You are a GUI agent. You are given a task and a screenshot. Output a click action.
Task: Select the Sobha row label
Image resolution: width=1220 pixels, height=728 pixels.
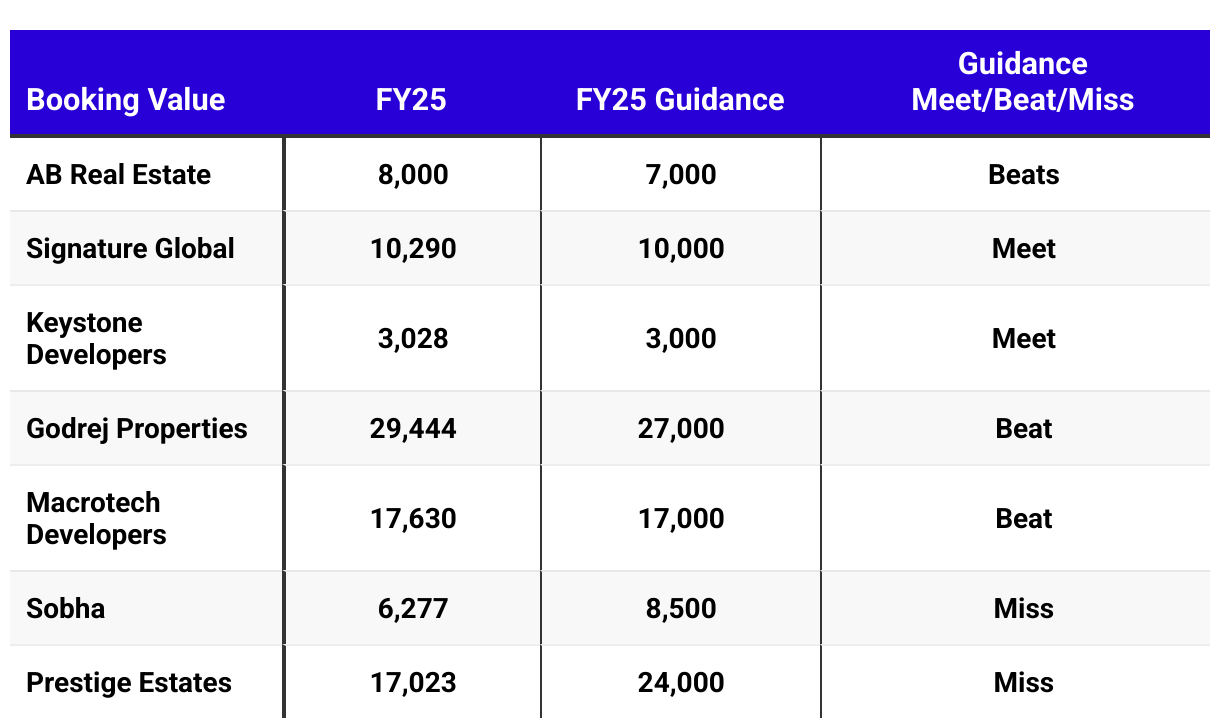[66, 609]
